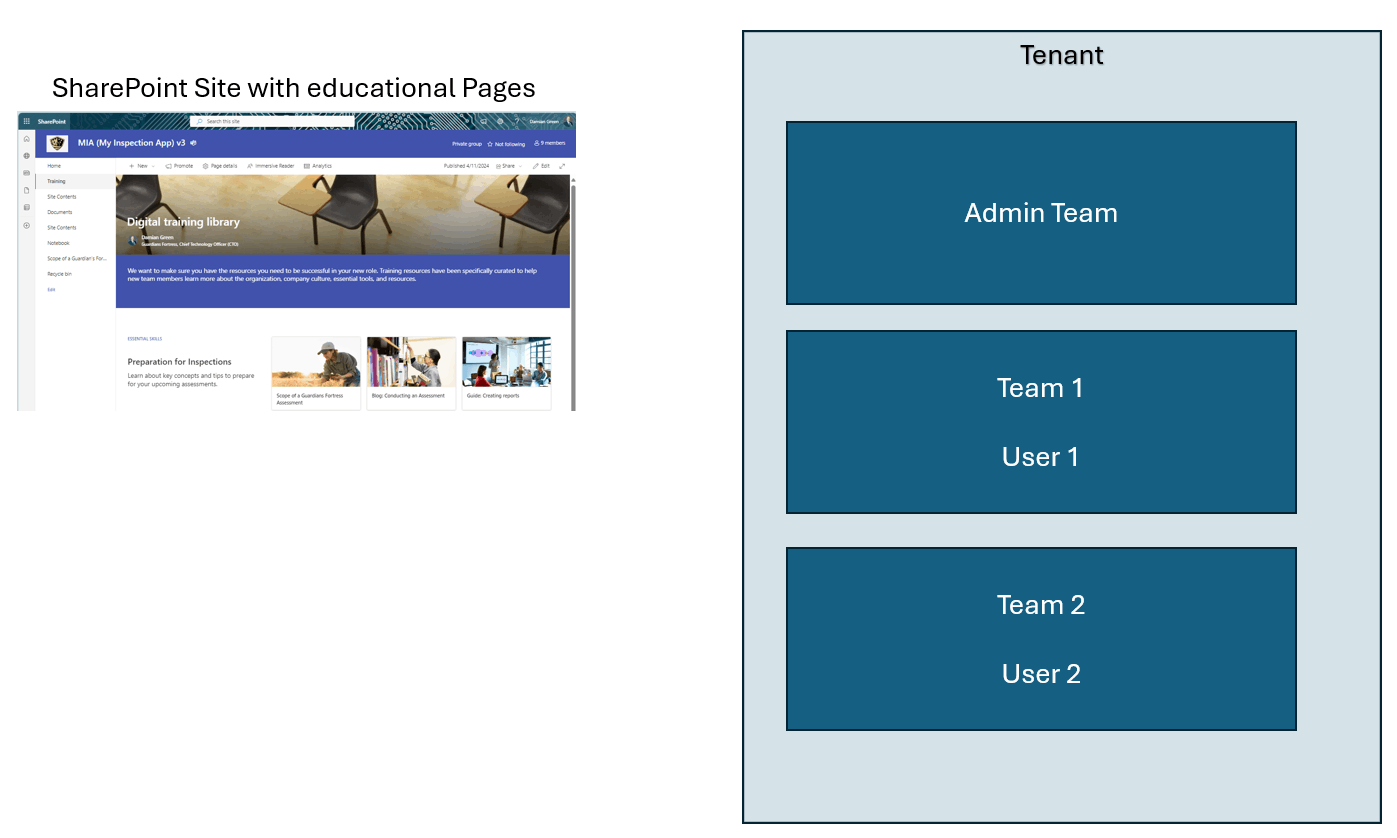
Task: Open the Scope of a Guardians Fortress Assessment card
Action: [x=316, y=373]
